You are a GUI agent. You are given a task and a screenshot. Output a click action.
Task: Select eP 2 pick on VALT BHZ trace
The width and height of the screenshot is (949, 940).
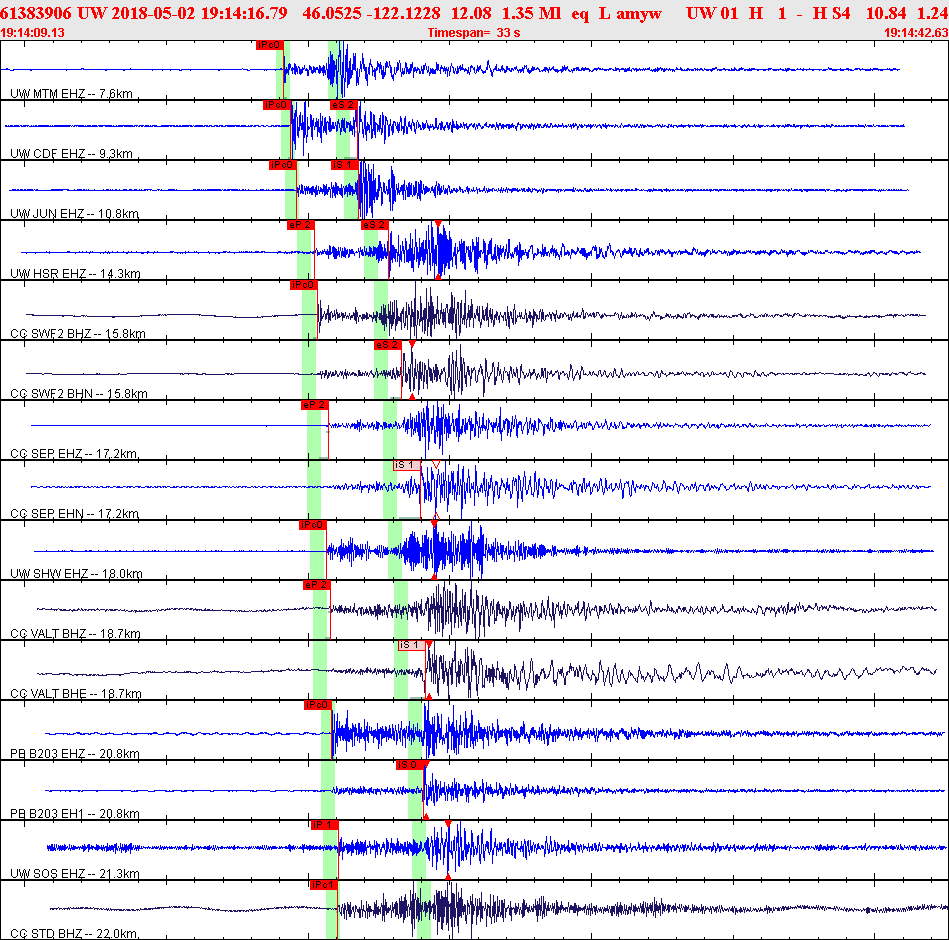317,585
